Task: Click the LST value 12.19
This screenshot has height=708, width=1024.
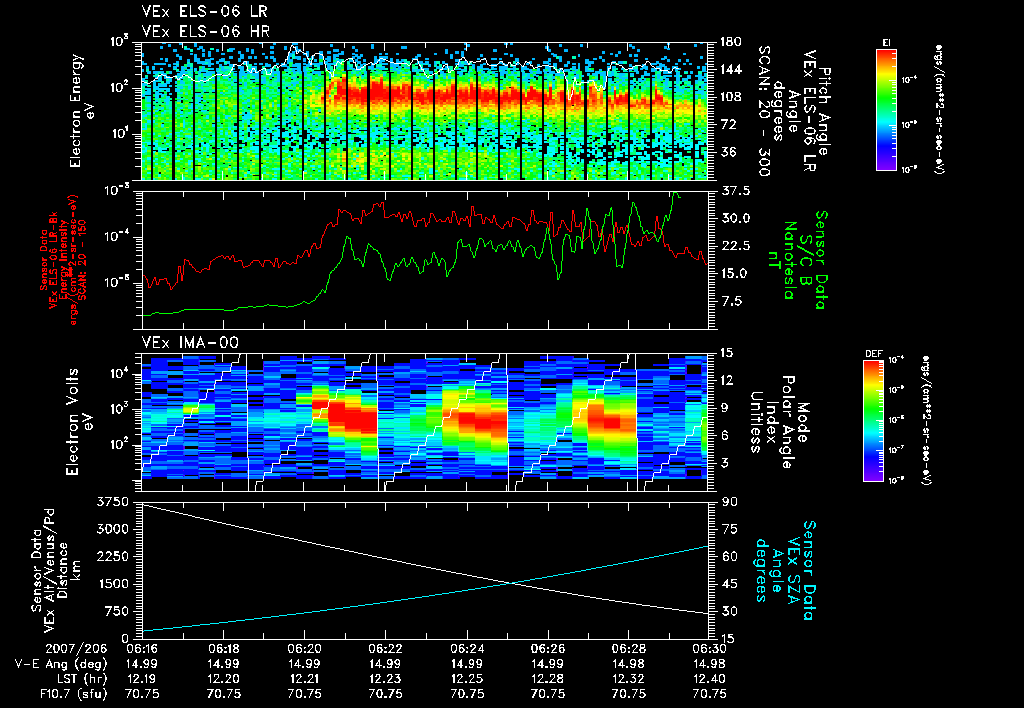Action: click(142, 679)
